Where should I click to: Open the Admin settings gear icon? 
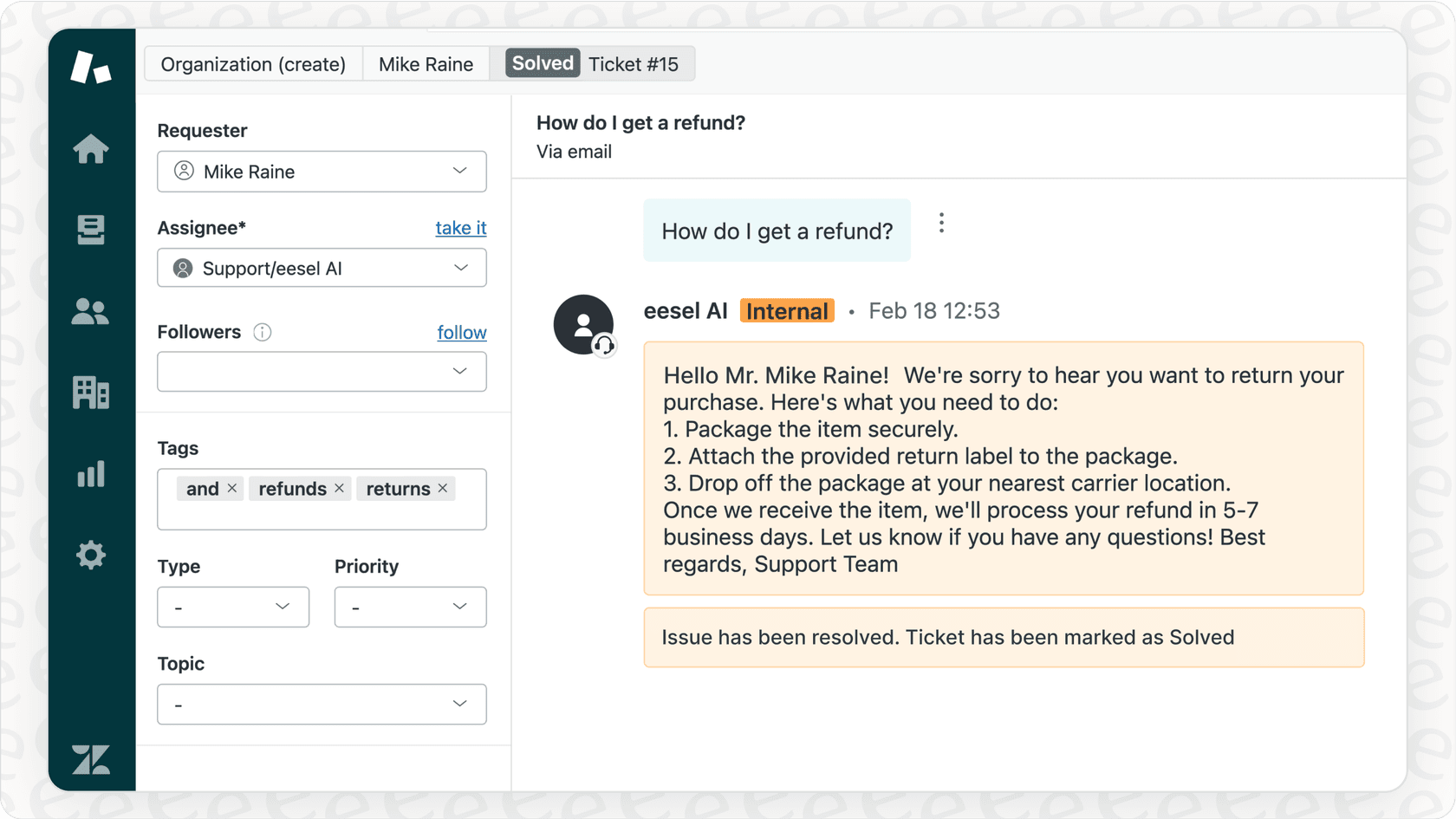(x=91, y=555)
